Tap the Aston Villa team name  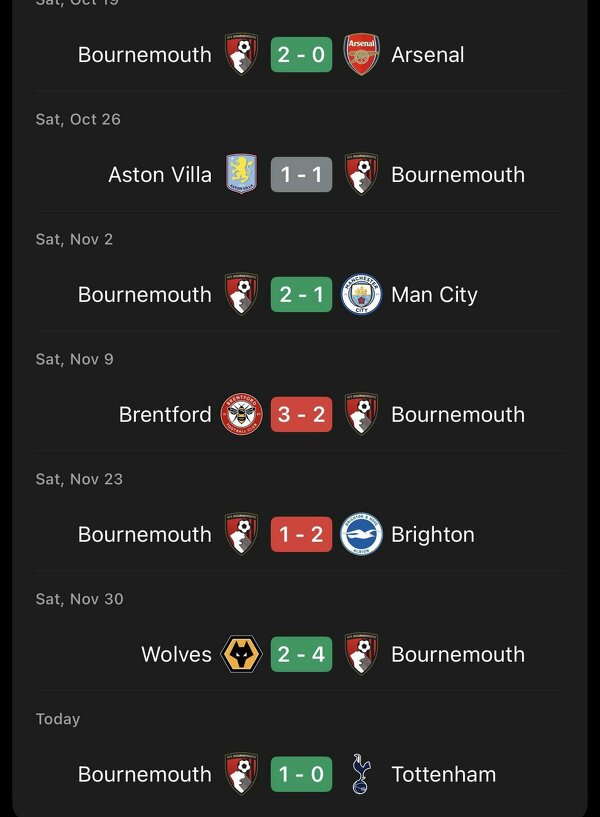[160, 175]
